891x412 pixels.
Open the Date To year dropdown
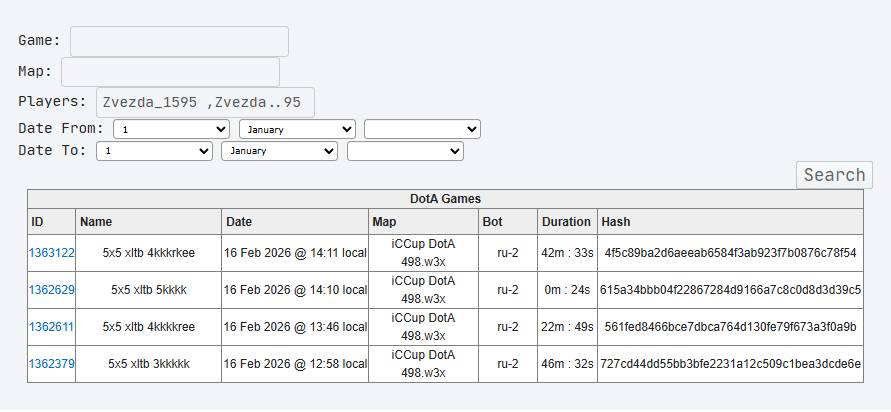[405, 150]
